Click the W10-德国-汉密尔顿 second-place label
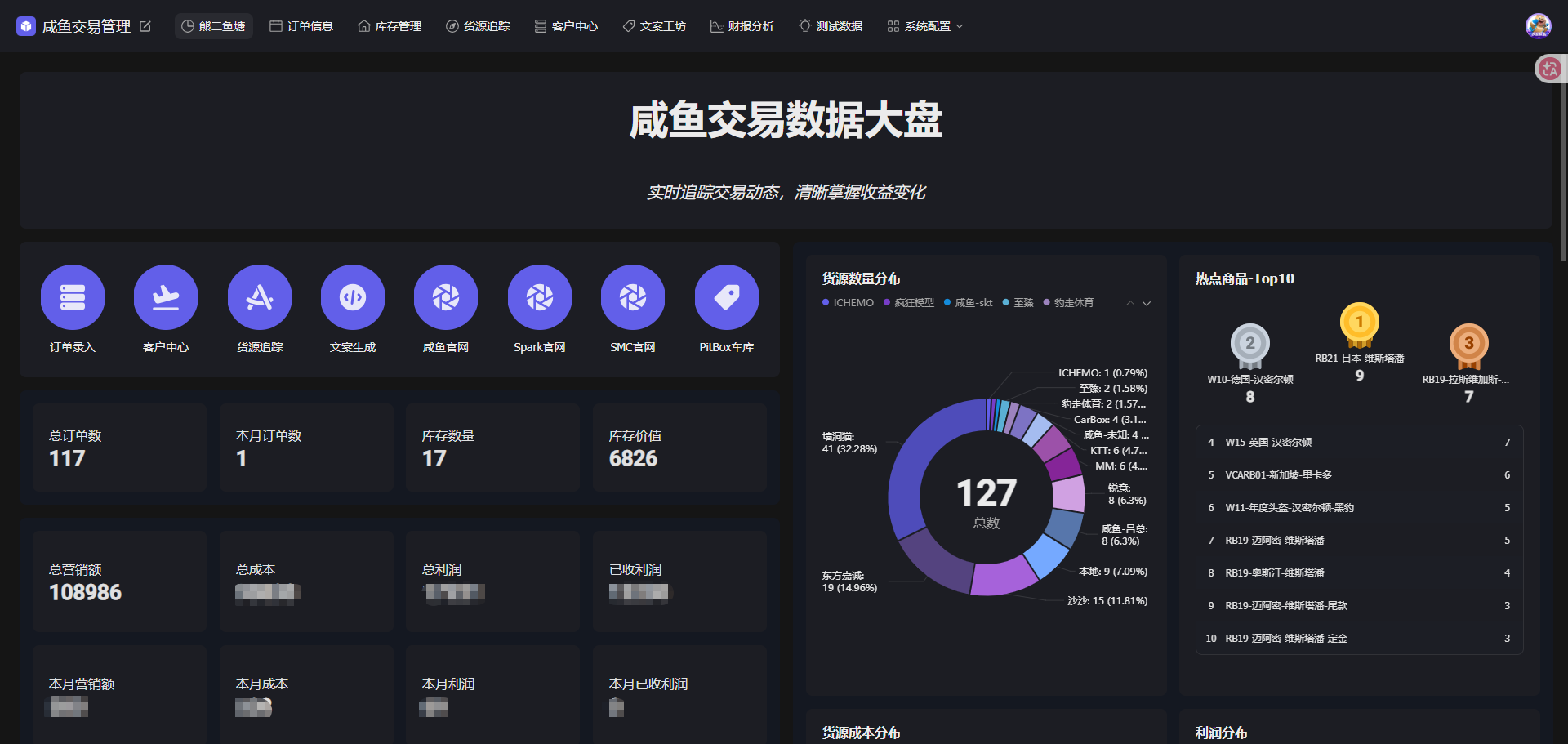This screenshot has width=1568, height=744. tap(1250, 380)
